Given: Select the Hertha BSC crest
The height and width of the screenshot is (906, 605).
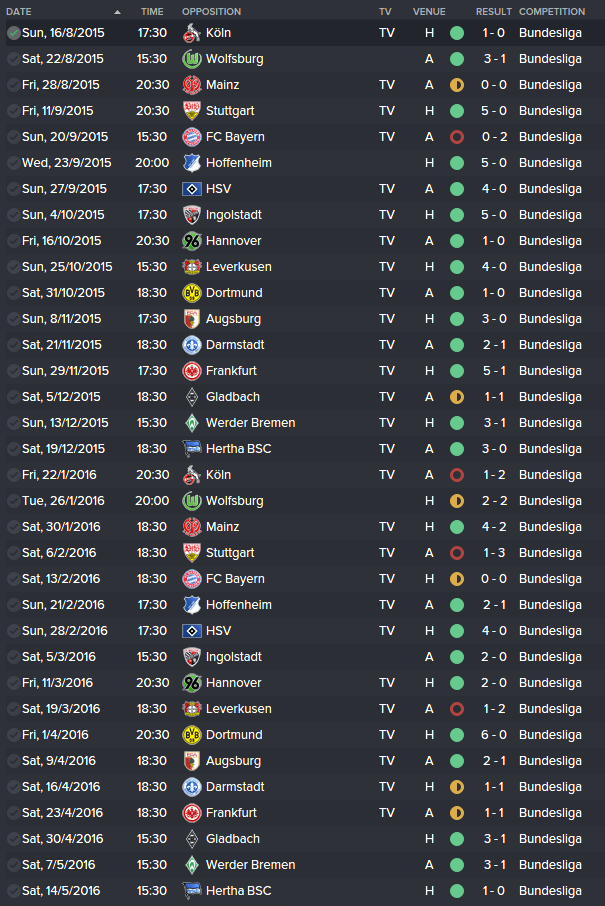Looking at the screenshot, I should (190, 448).
